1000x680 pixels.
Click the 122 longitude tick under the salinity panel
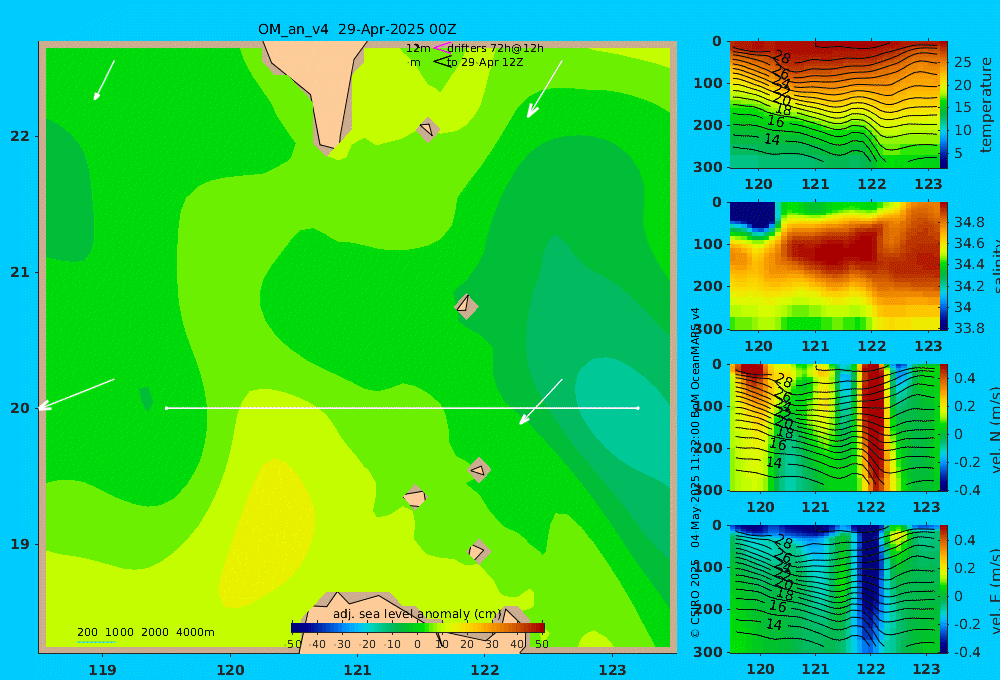[x=871, y=346]
